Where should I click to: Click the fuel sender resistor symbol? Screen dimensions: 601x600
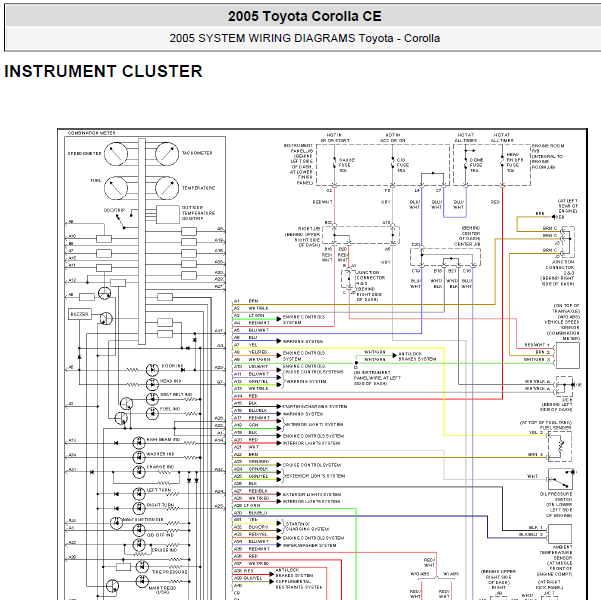(x=562, y=446)
